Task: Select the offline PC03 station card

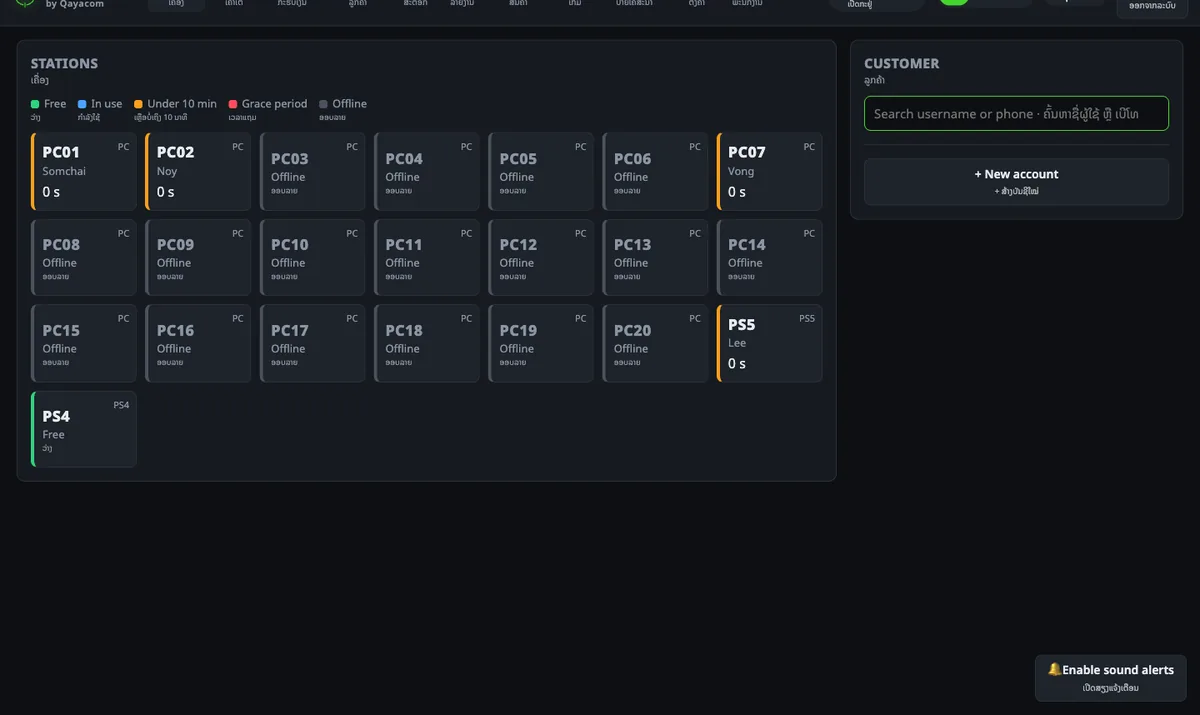Action: tap(313, 172)
